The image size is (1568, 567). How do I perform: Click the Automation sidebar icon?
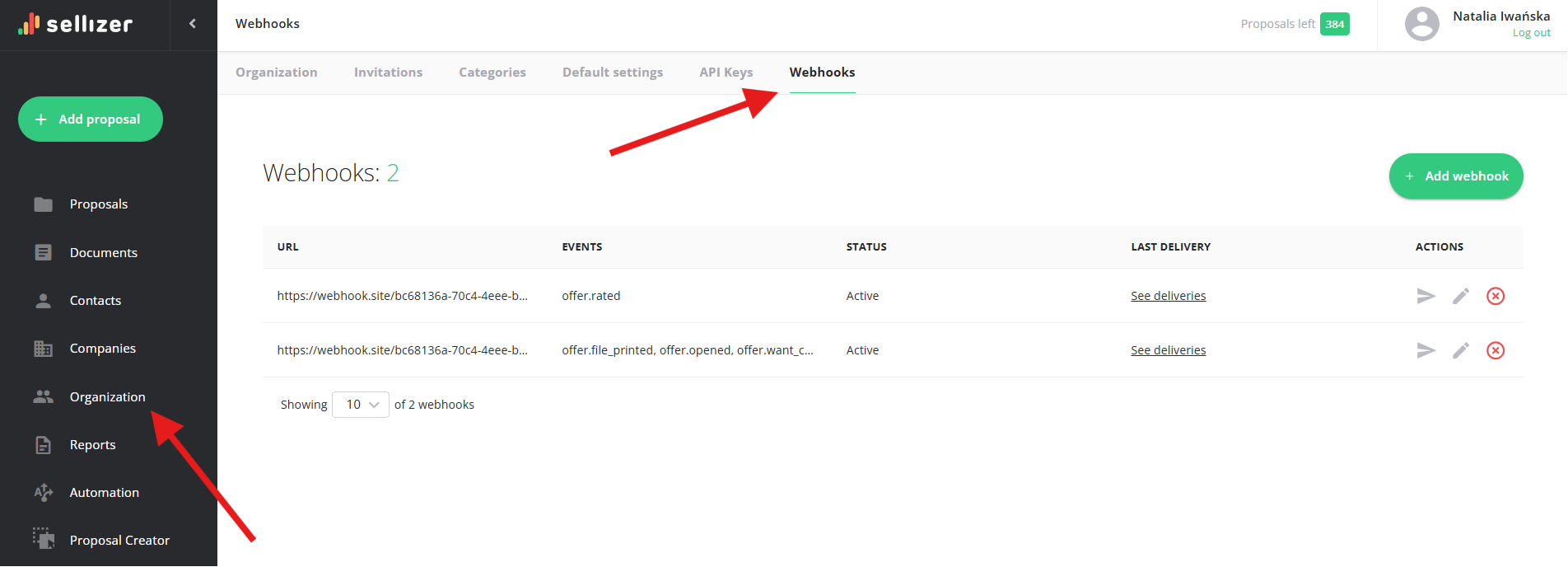pos(44,493)
